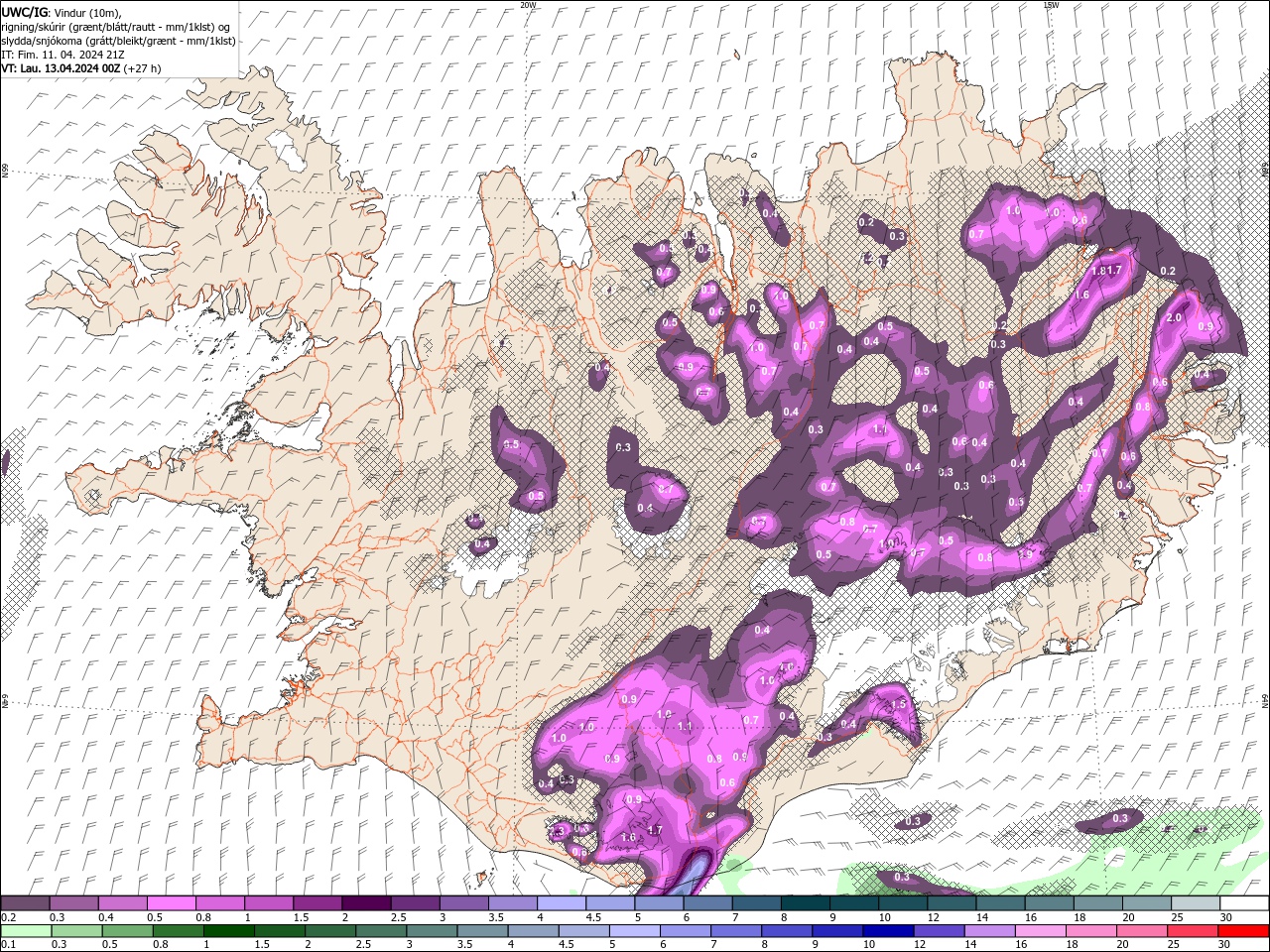The image size is (1270, 952).
Task: Pick the bottom legend swatch labeled 4
Action: pyautogui.click(x=533, y=930)
